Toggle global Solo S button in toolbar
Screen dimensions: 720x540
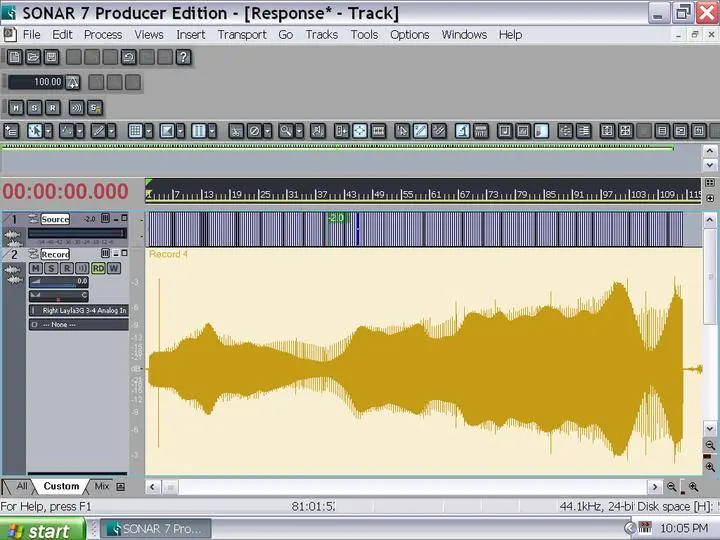(x=34, y=107)
